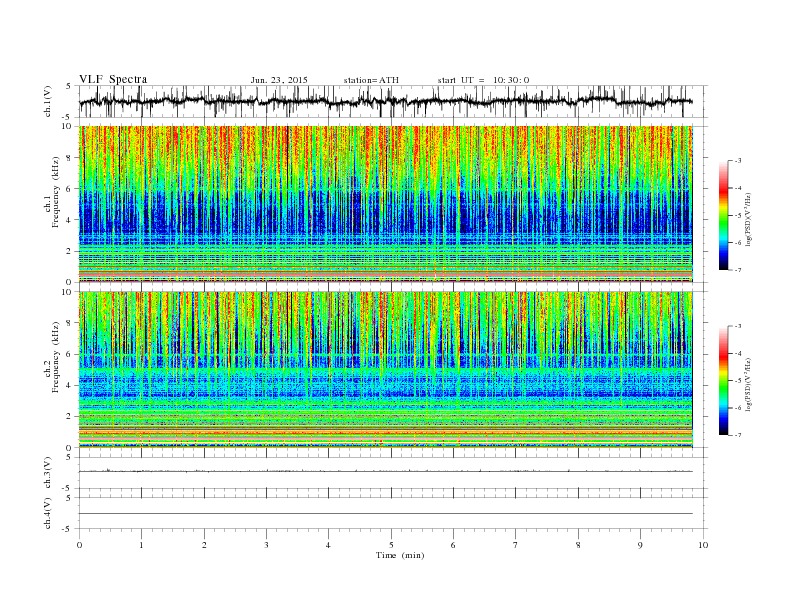The height and width of the screenshot is (612, 792).
Task: Click the time-axis tick label "1"
Action: tap(141, 545)
